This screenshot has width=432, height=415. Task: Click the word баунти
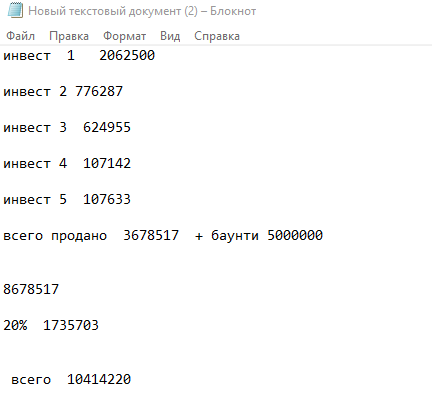tap(235, 235)
